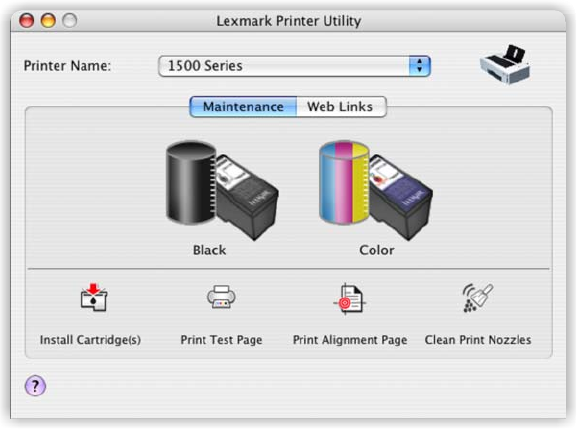Click the 1500 Series printer selection field
The width and height of the screenshot is (577, 429).
[x=294, y=66]
